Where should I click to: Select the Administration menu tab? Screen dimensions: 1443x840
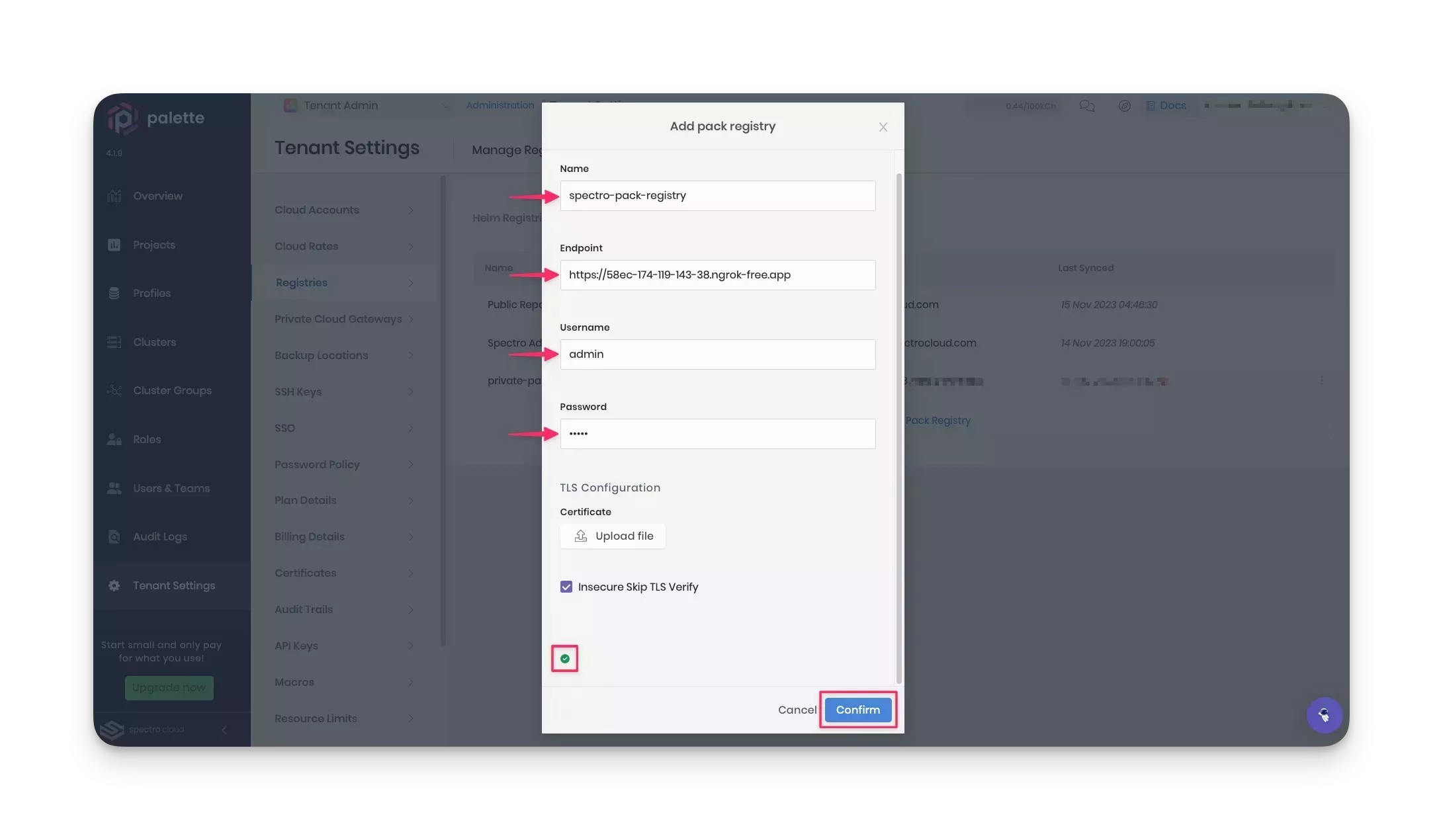click(x=500, y=106)
